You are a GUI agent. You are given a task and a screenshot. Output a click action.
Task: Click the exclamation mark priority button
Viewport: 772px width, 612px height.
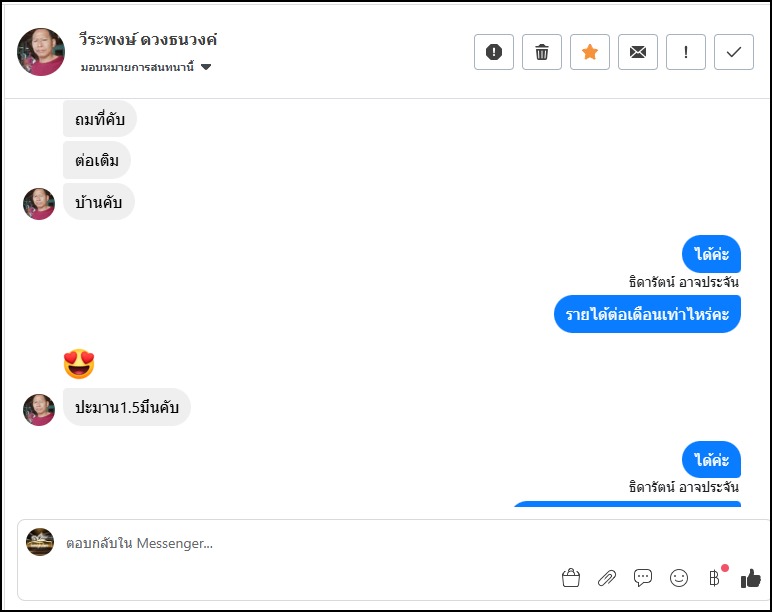(x=686, y=53)
